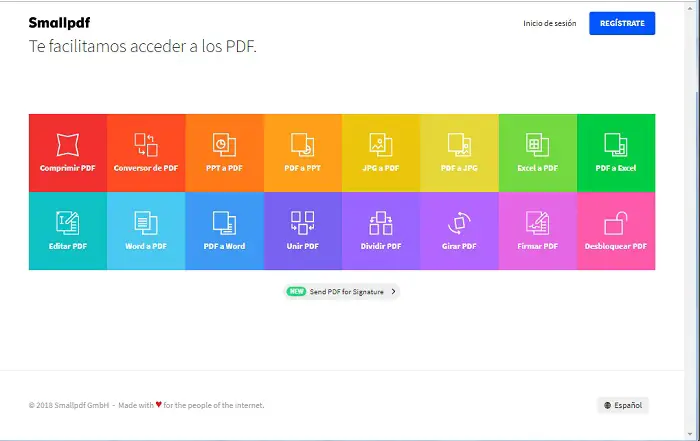The width and height of the screenshot is (700, 441).
Task: Open the Excel a PDF icon
Action: pyautogui.click(x=538, y=145)
